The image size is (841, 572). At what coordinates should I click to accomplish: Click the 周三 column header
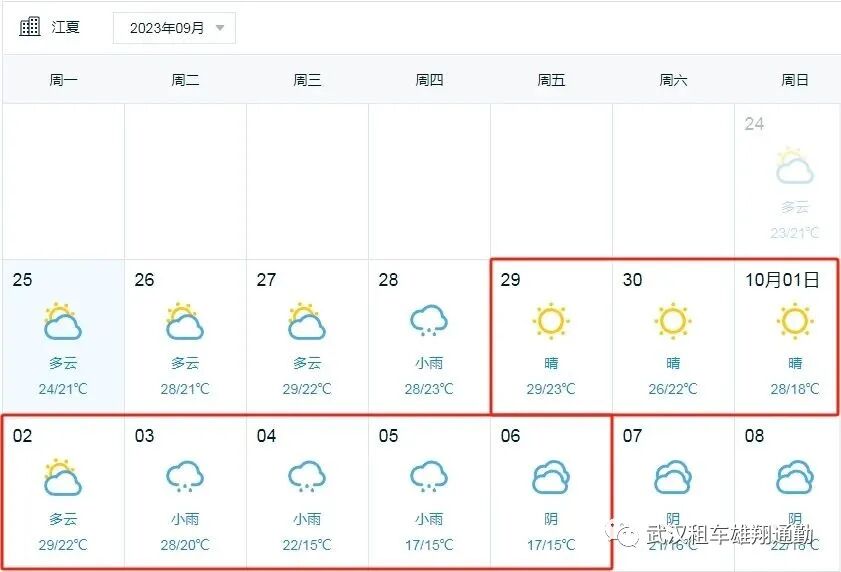[307, 80]
